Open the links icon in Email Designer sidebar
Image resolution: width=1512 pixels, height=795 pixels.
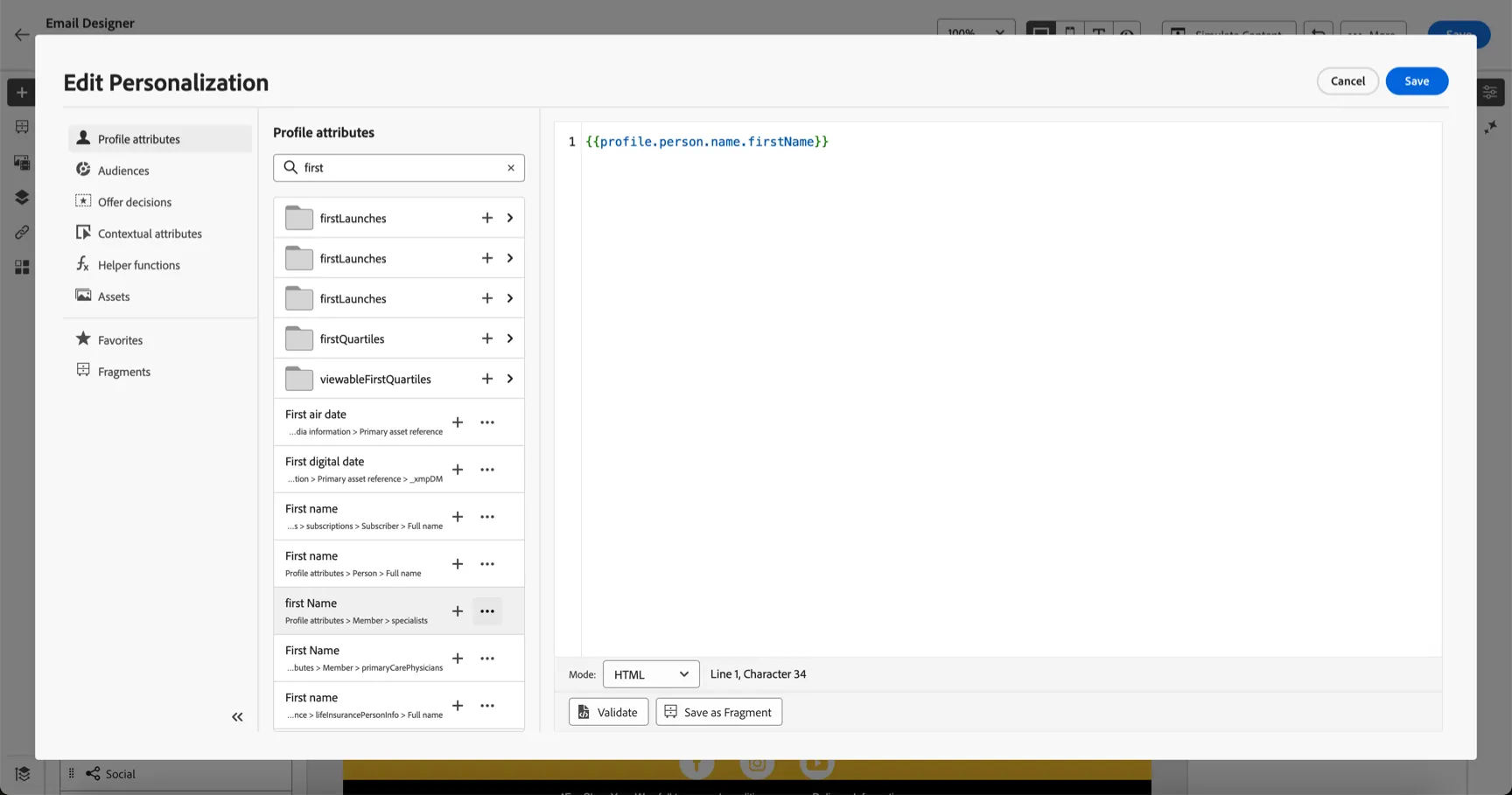[22, 232]
